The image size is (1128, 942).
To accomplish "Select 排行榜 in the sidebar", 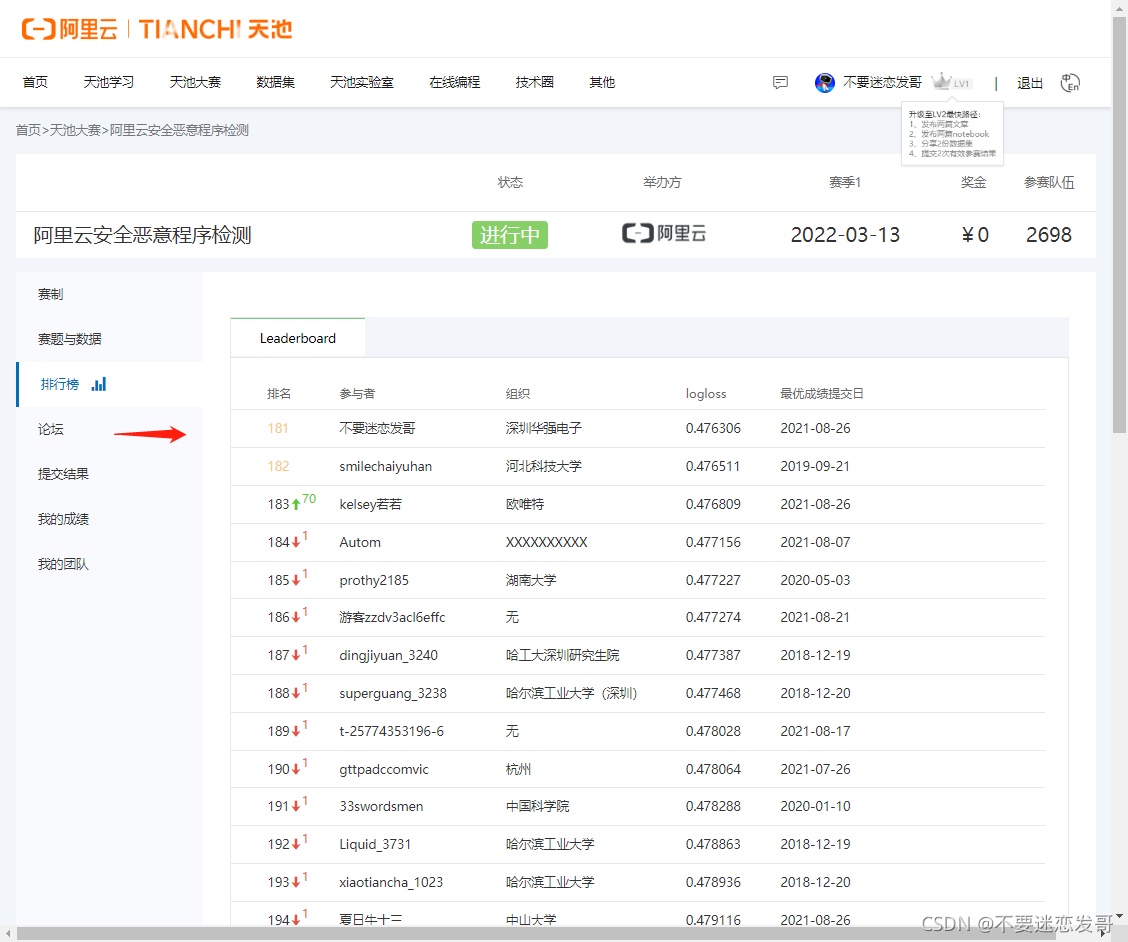I will [60, 384].
